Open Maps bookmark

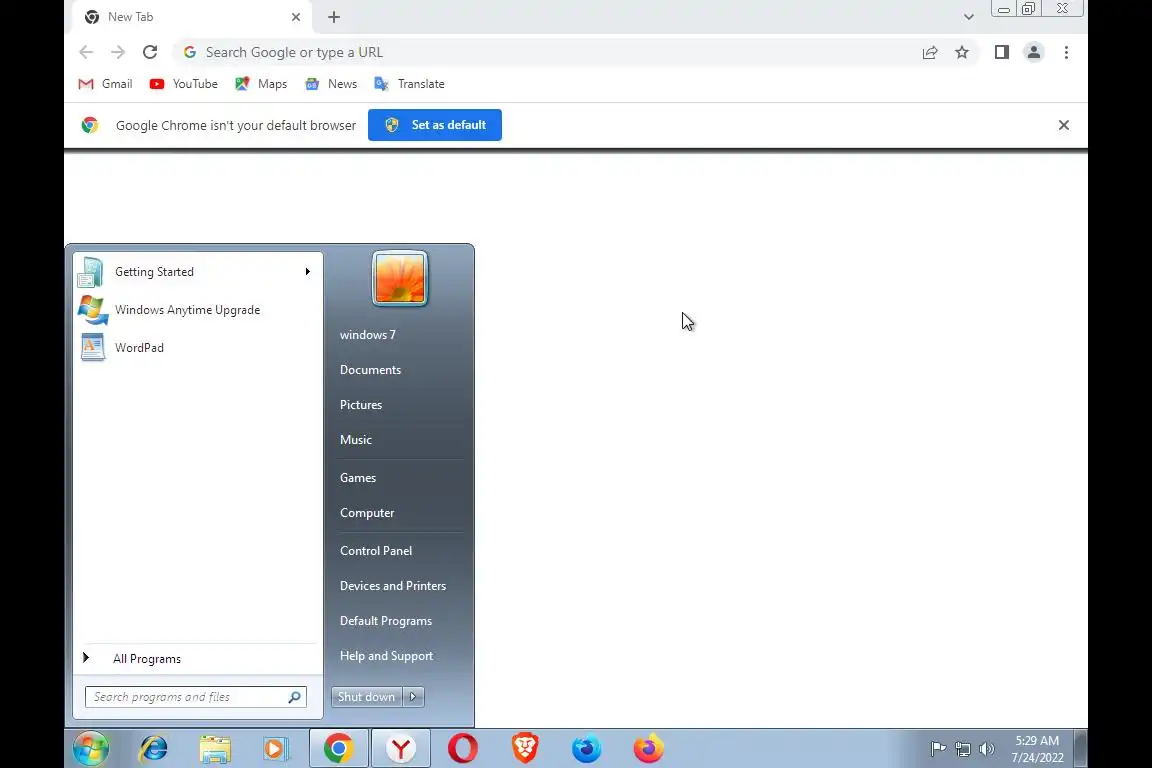click(x=261, y=84)
